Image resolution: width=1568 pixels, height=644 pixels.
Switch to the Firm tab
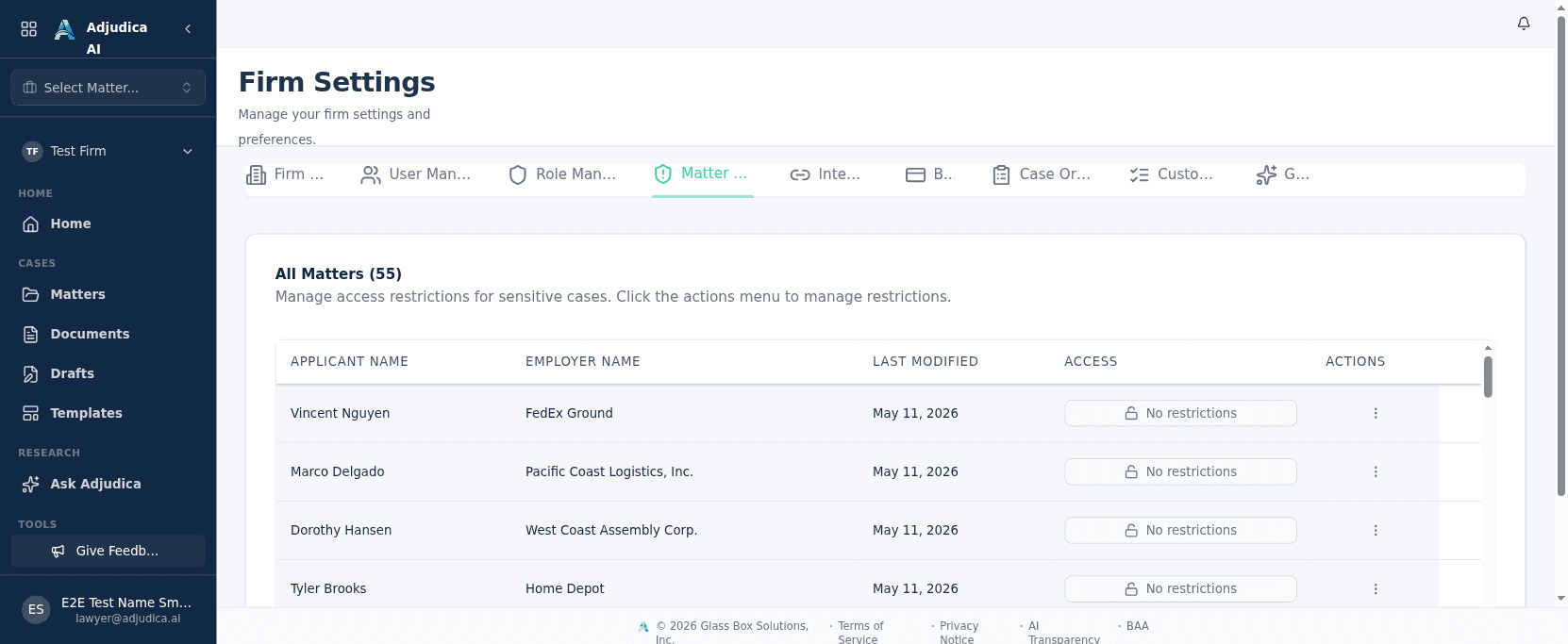(x=285, y=174)
